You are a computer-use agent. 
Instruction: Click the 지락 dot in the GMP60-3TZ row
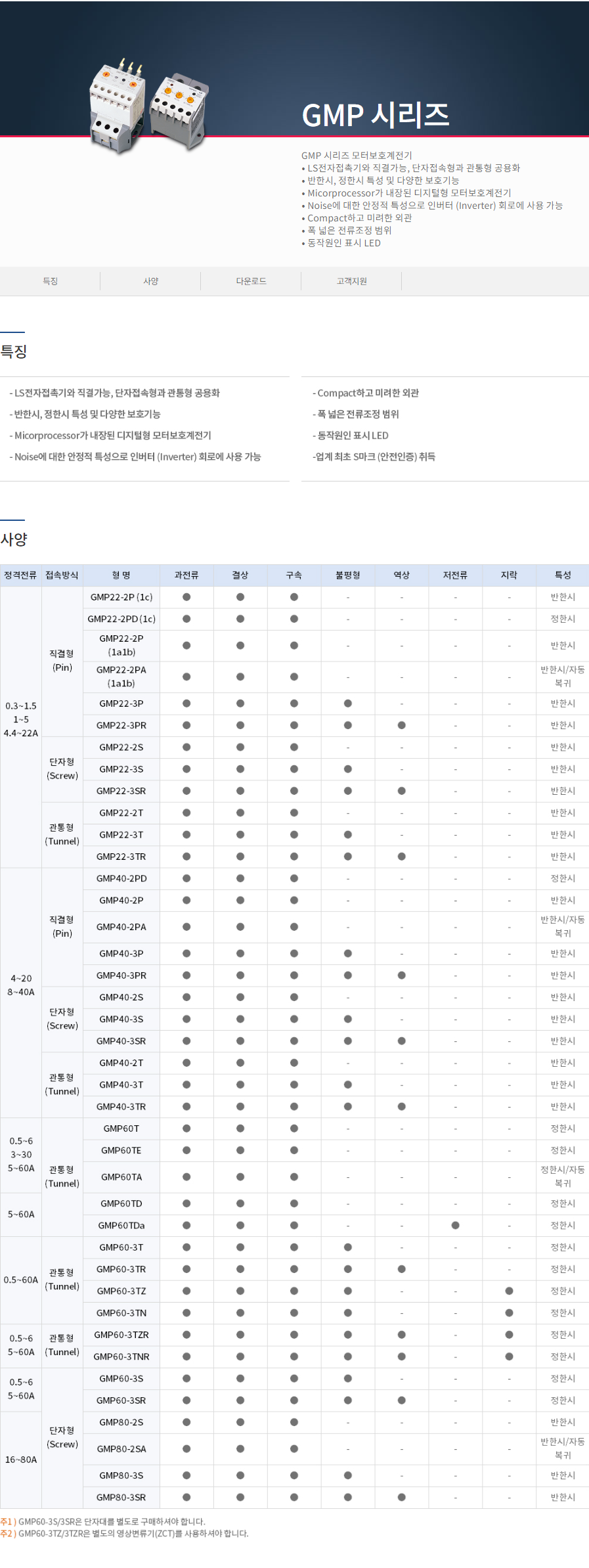point(509,1291)
